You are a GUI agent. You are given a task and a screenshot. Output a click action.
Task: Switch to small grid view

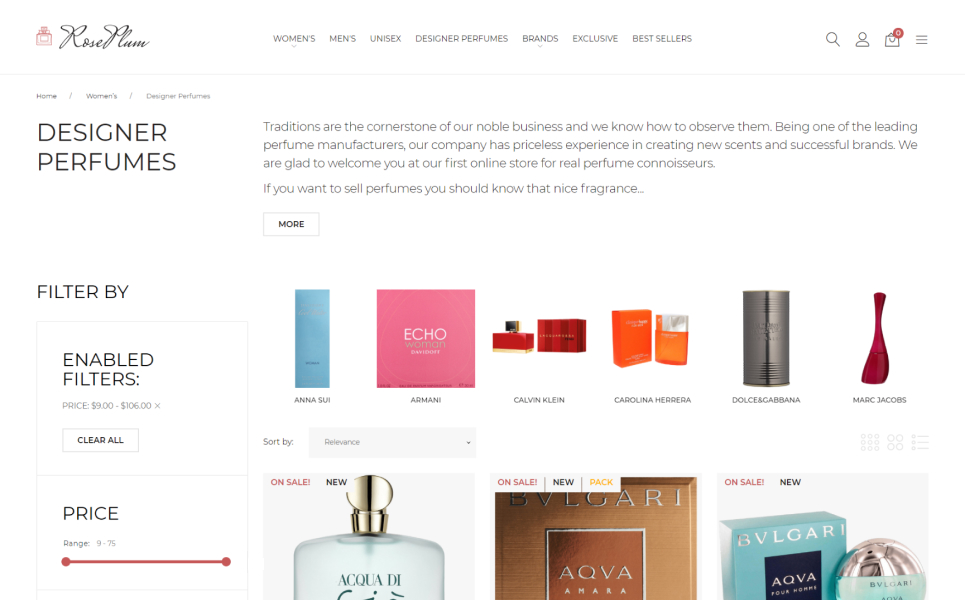[x=870, y=442]
